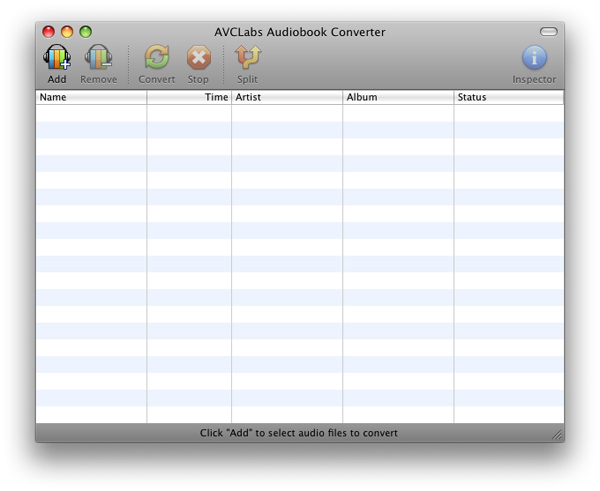The image size is (600, 491).
Task: Sort by the Status column header
Action: pos(508,98)
